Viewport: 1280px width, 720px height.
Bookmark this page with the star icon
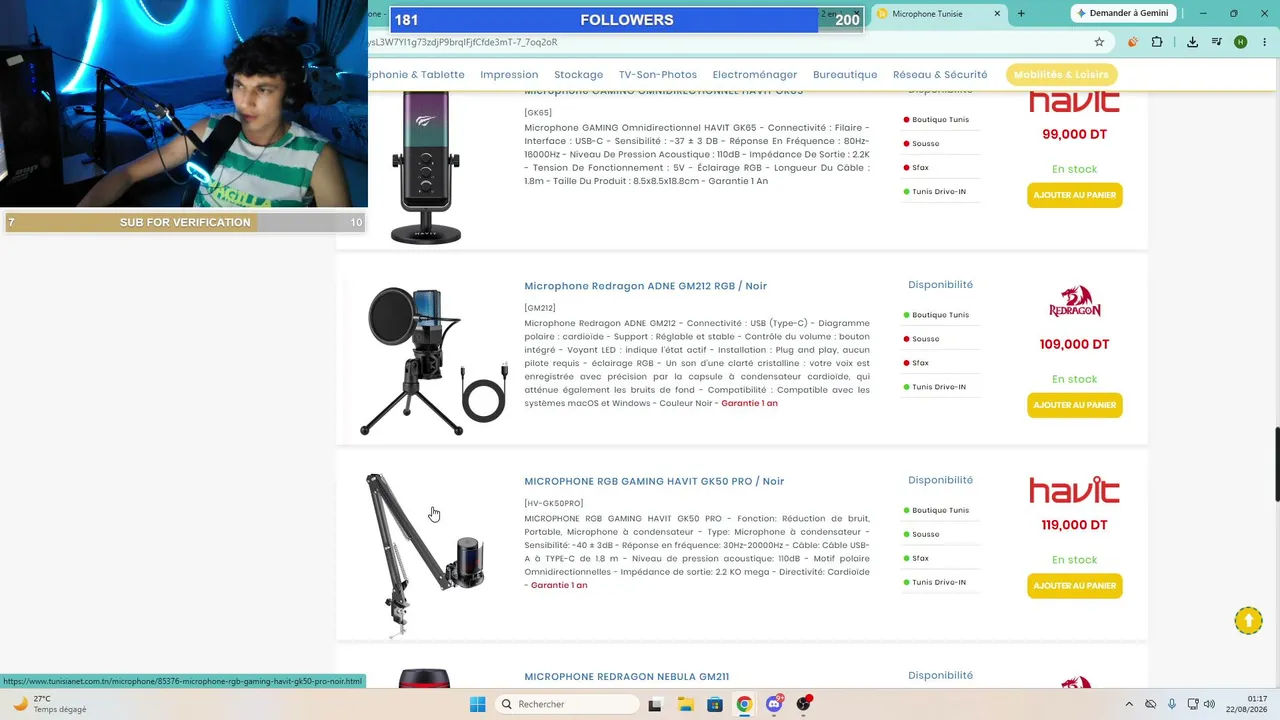pos(1099,42)
